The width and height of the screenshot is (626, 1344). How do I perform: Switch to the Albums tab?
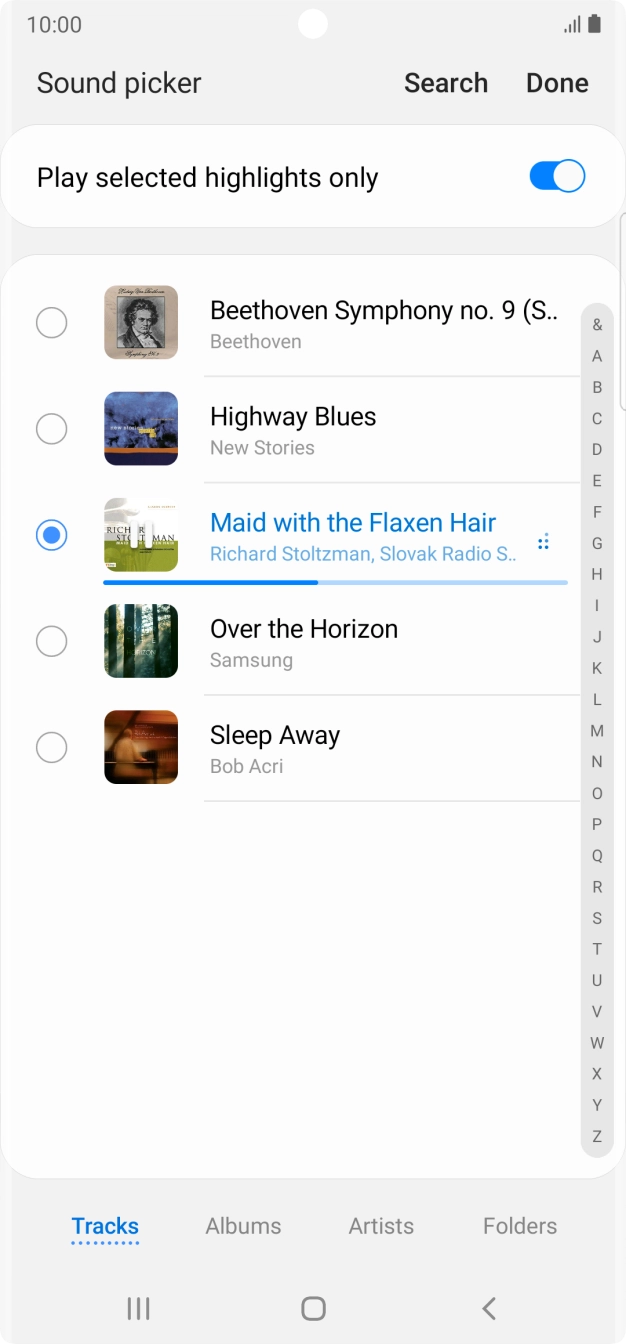(x=243, y=1226)
